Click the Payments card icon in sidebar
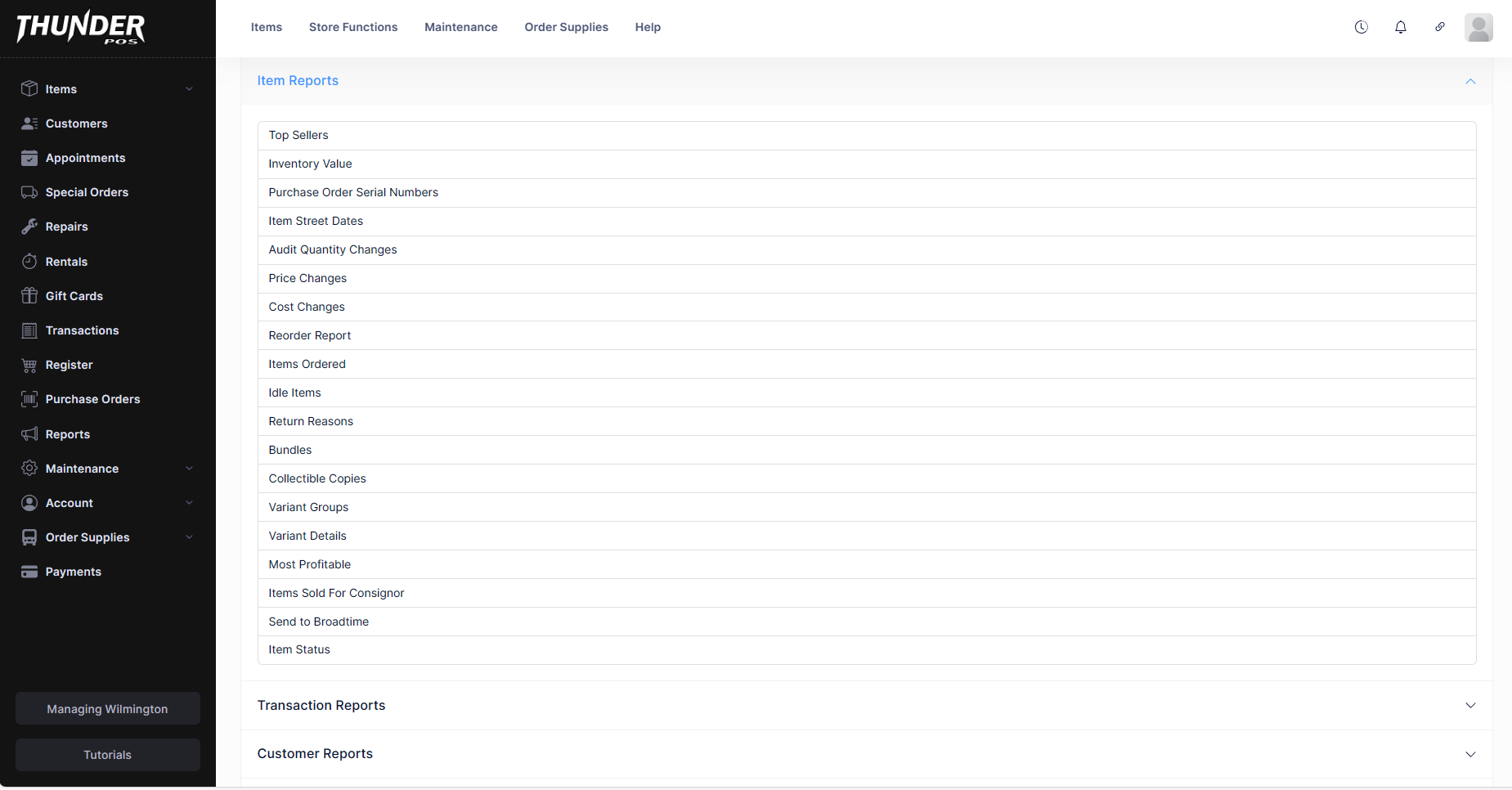The image size is (1512, 790). coord(29,572)
